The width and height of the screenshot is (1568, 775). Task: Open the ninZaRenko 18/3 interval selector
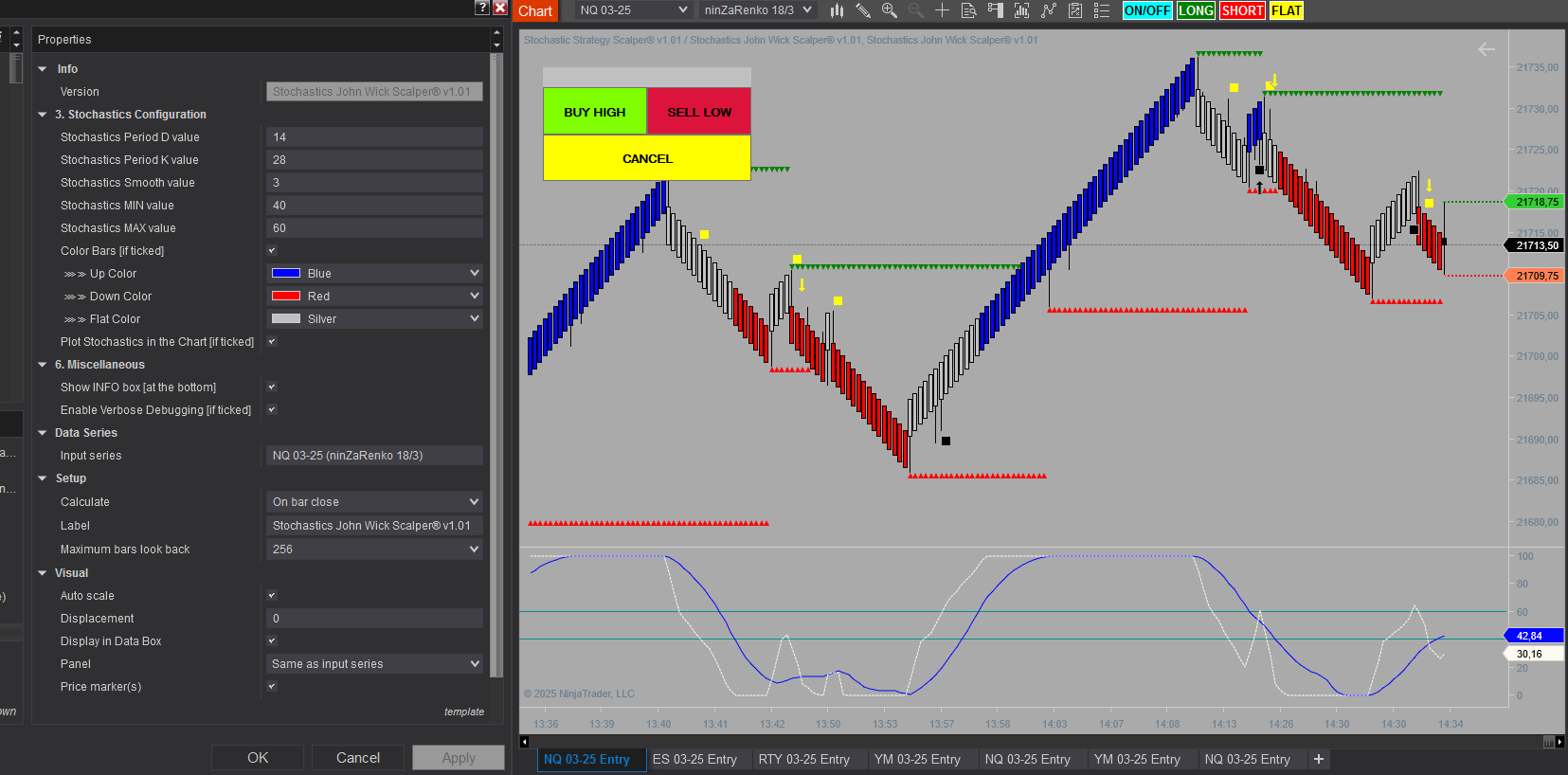coord(758,10)
